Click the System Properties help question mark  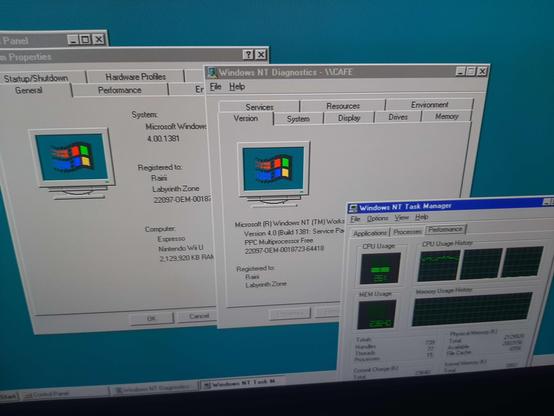[x=248, y=55]
